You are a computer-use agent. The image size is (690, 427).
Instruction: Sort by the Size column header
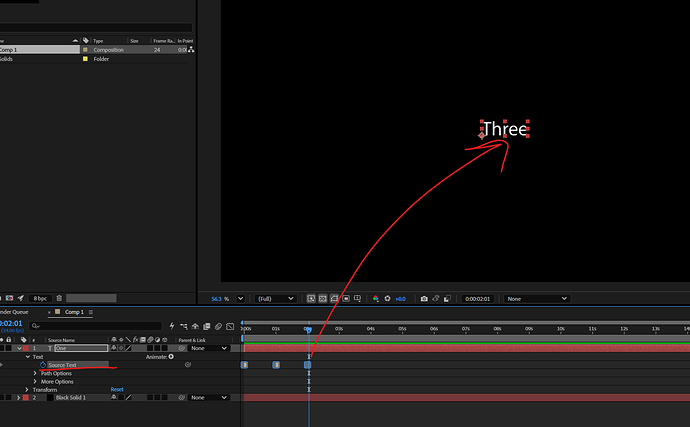[134, 41]
